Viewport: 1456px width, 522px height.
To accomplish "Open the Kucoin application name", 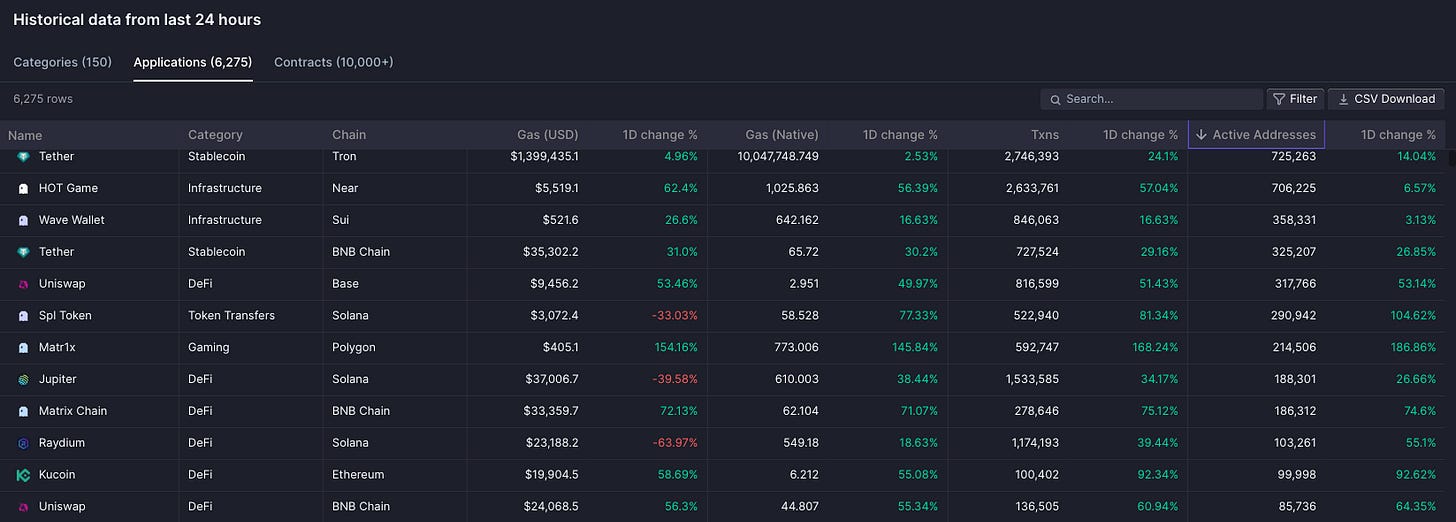I will pos(57,475).
